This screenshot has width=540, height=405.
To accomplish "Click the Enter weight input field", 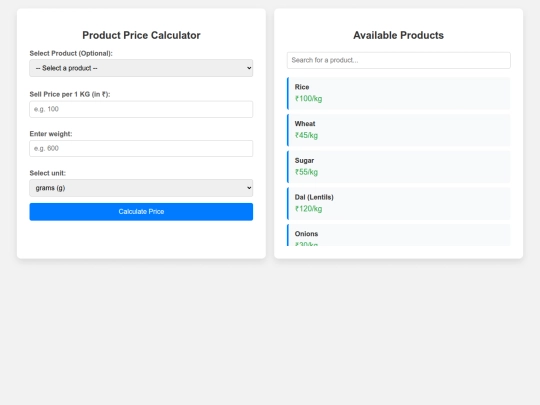I will (x=141, y=148).
